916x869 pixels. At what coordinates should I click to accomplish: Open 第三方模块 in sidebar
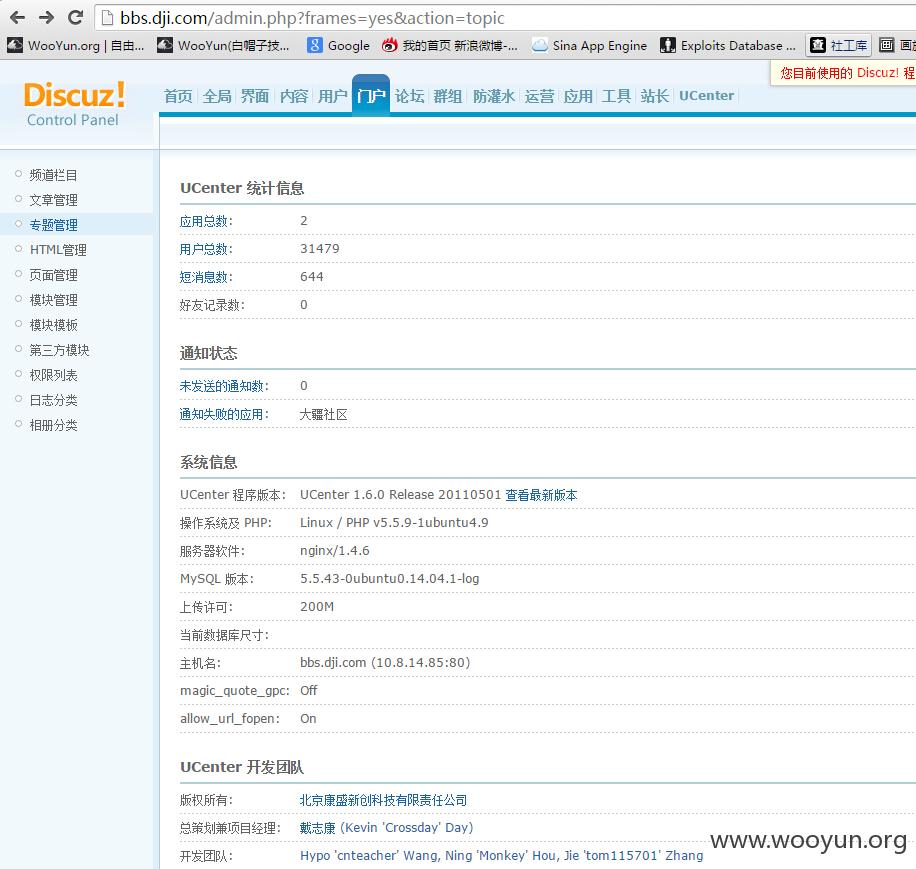point(59,350)
